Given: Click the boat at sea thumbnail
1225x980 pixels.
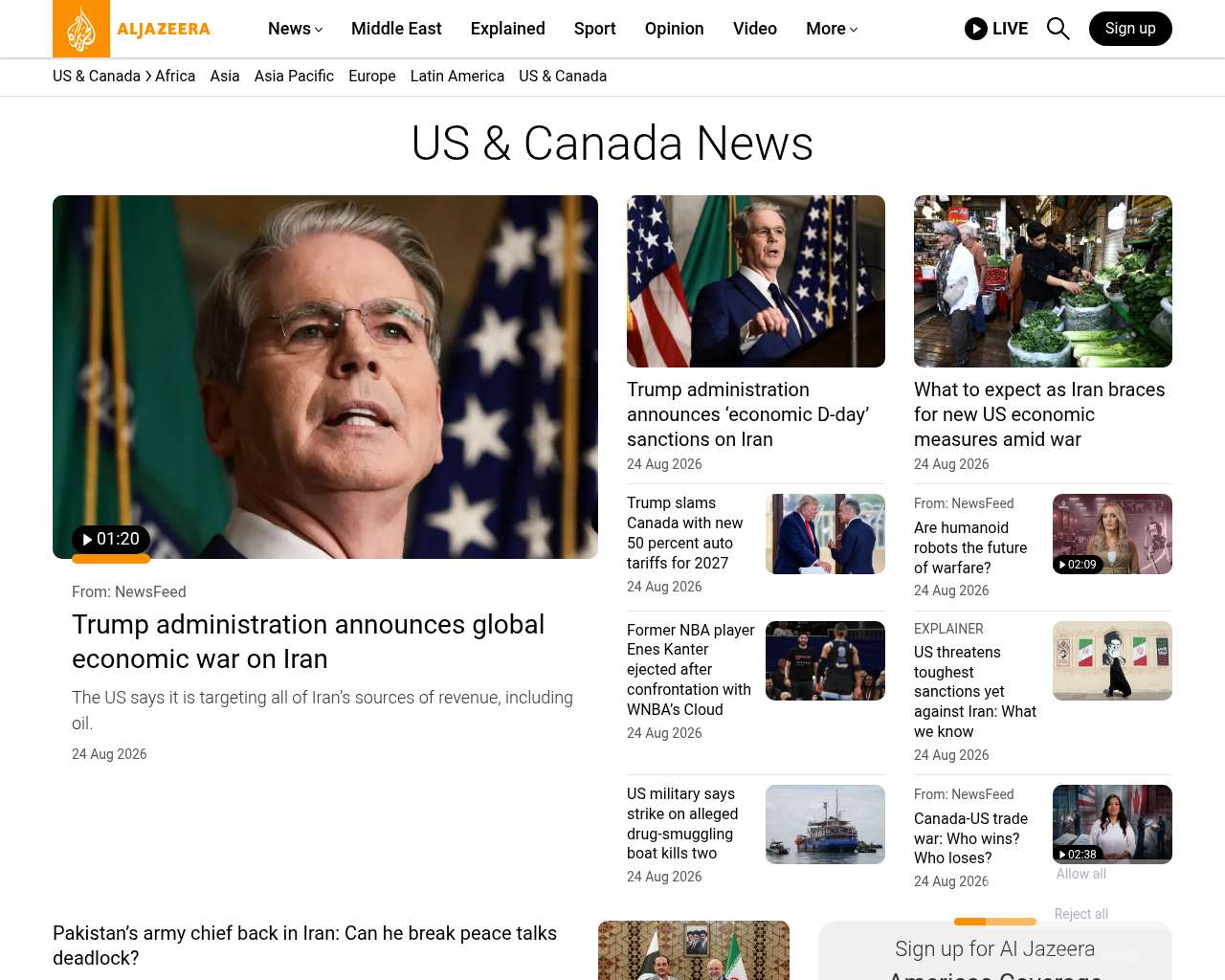Looking at the screenshot, I should (825, 825).
